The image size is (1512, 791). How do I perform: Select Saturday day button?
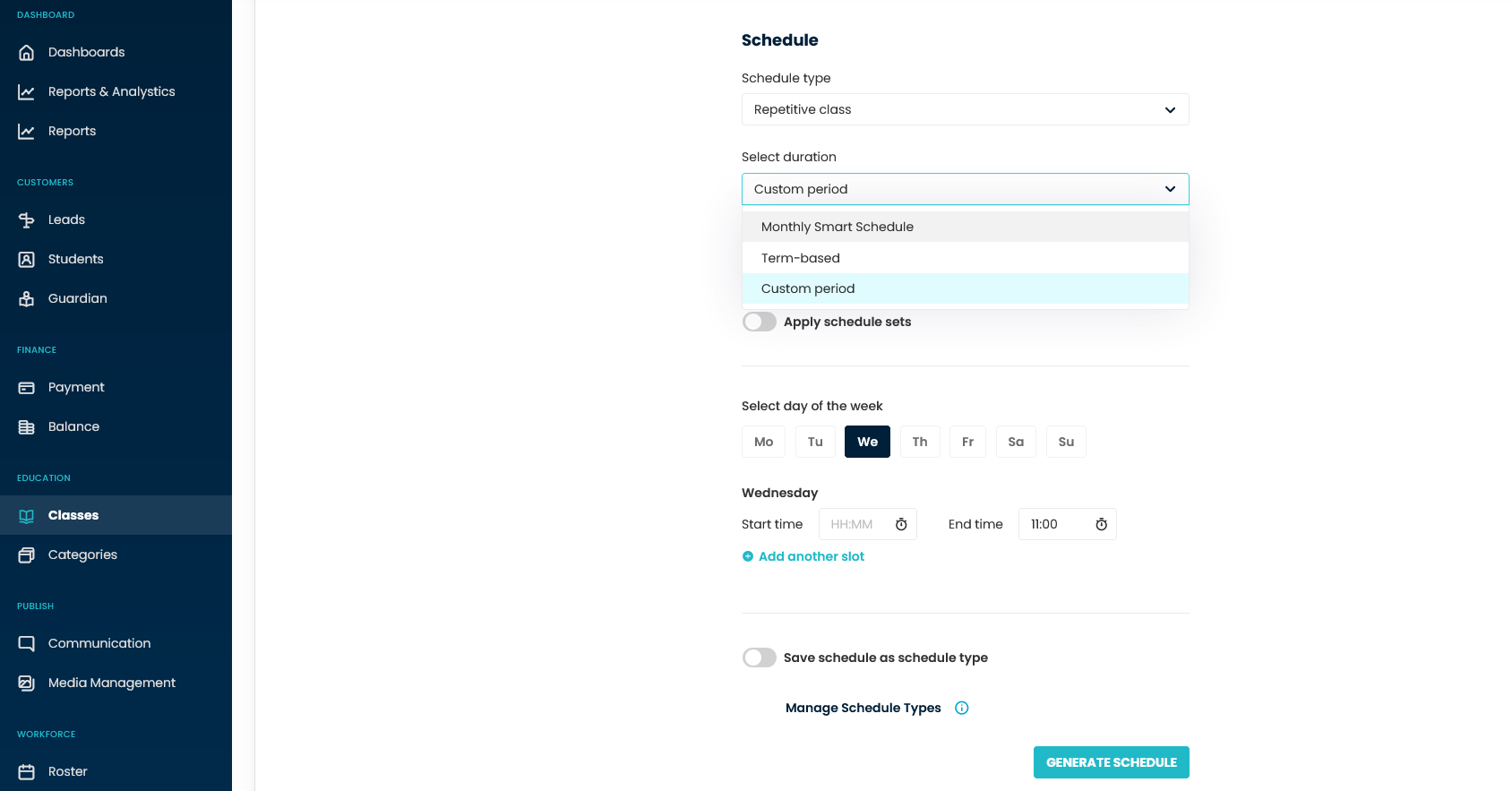coord(1016,442)
